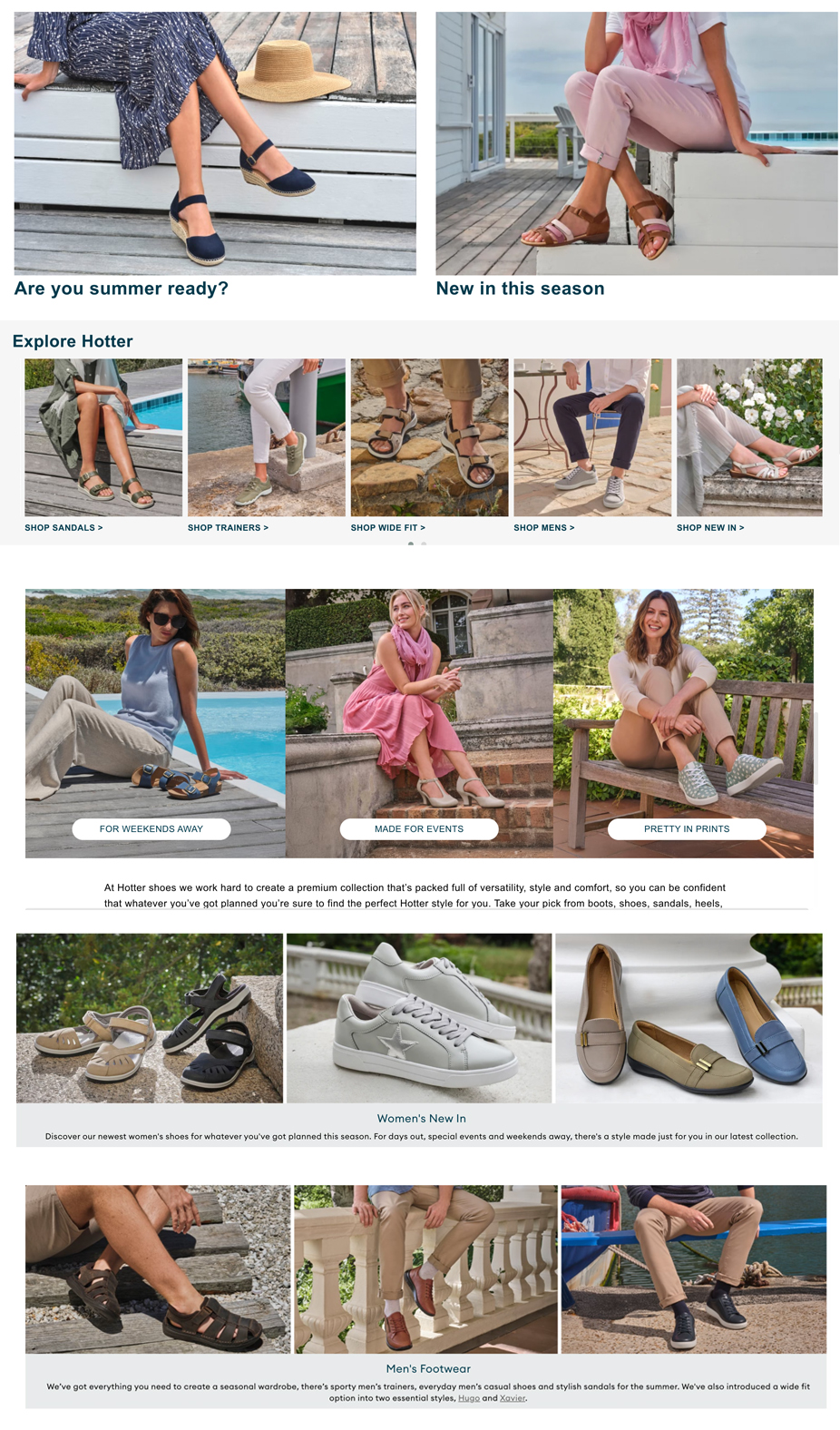This screenshot has width=840, height=1430.
Task: Click the Pretty In Prints button
Action: click(x=687, y=828)
